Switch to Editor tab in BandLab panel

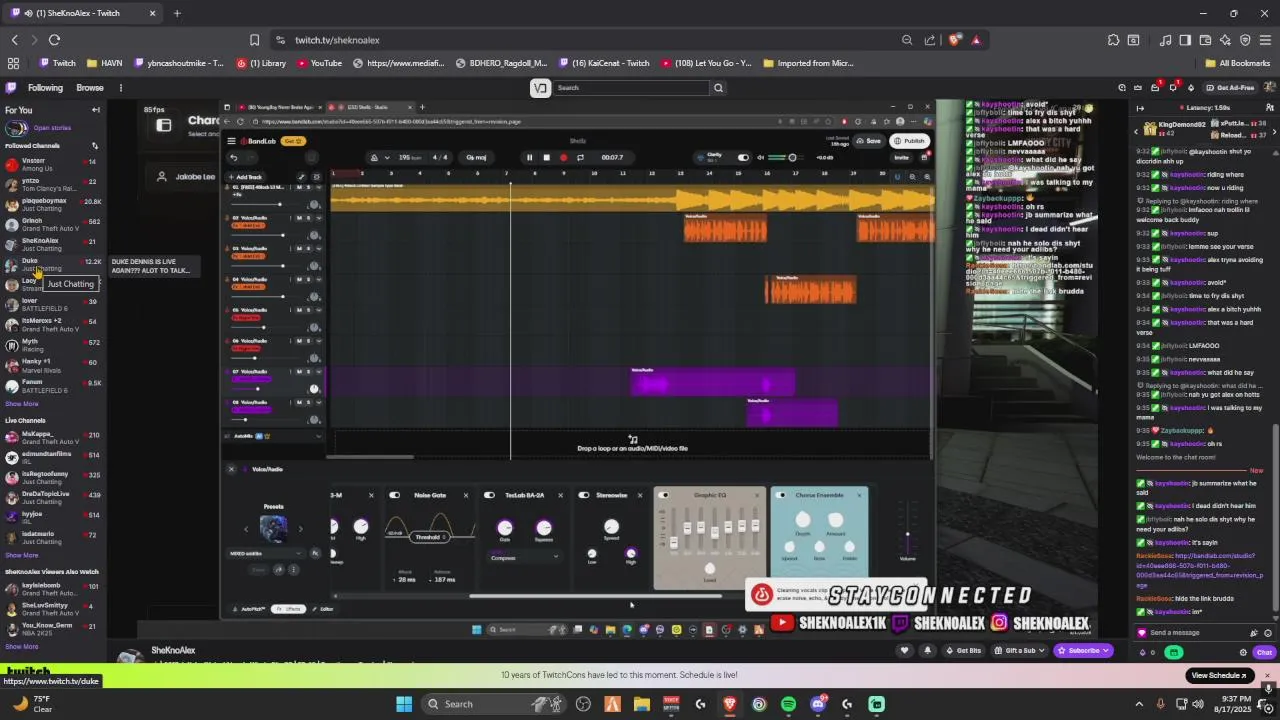point(323,609)
